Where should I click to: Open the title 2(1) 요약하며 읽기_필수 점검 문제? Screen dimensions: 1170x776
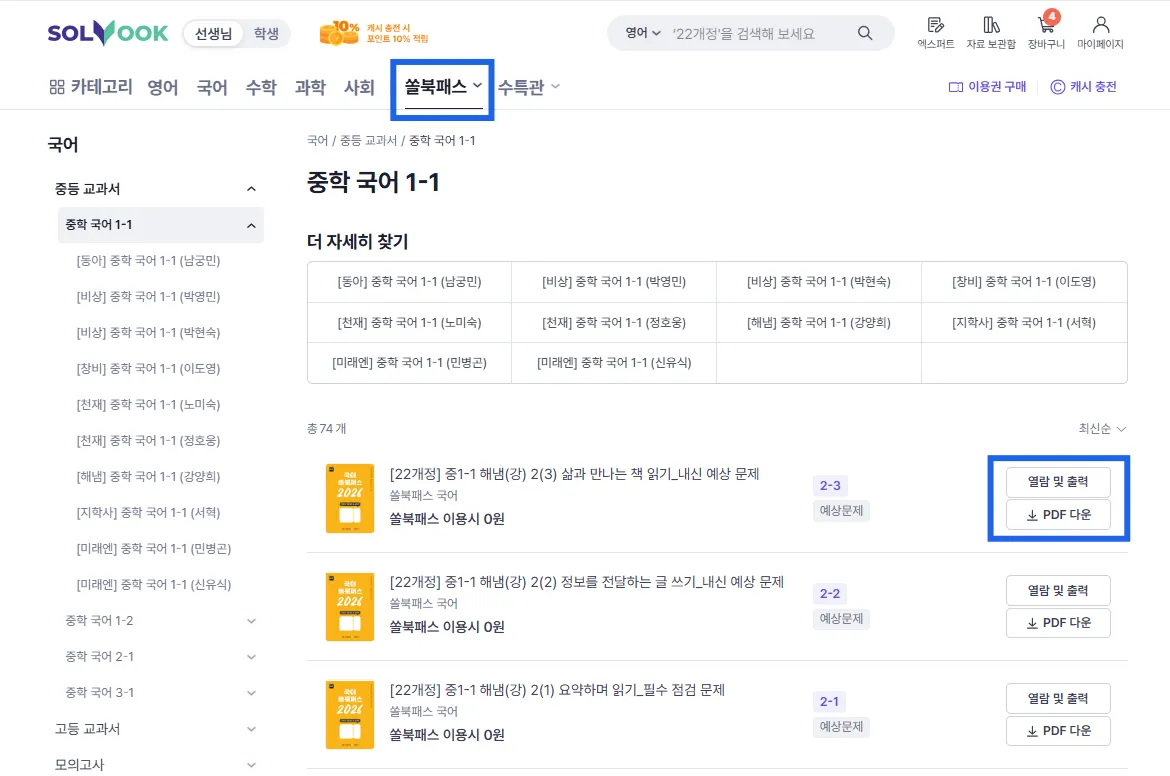pyautogui.click(x=557, y=690)
